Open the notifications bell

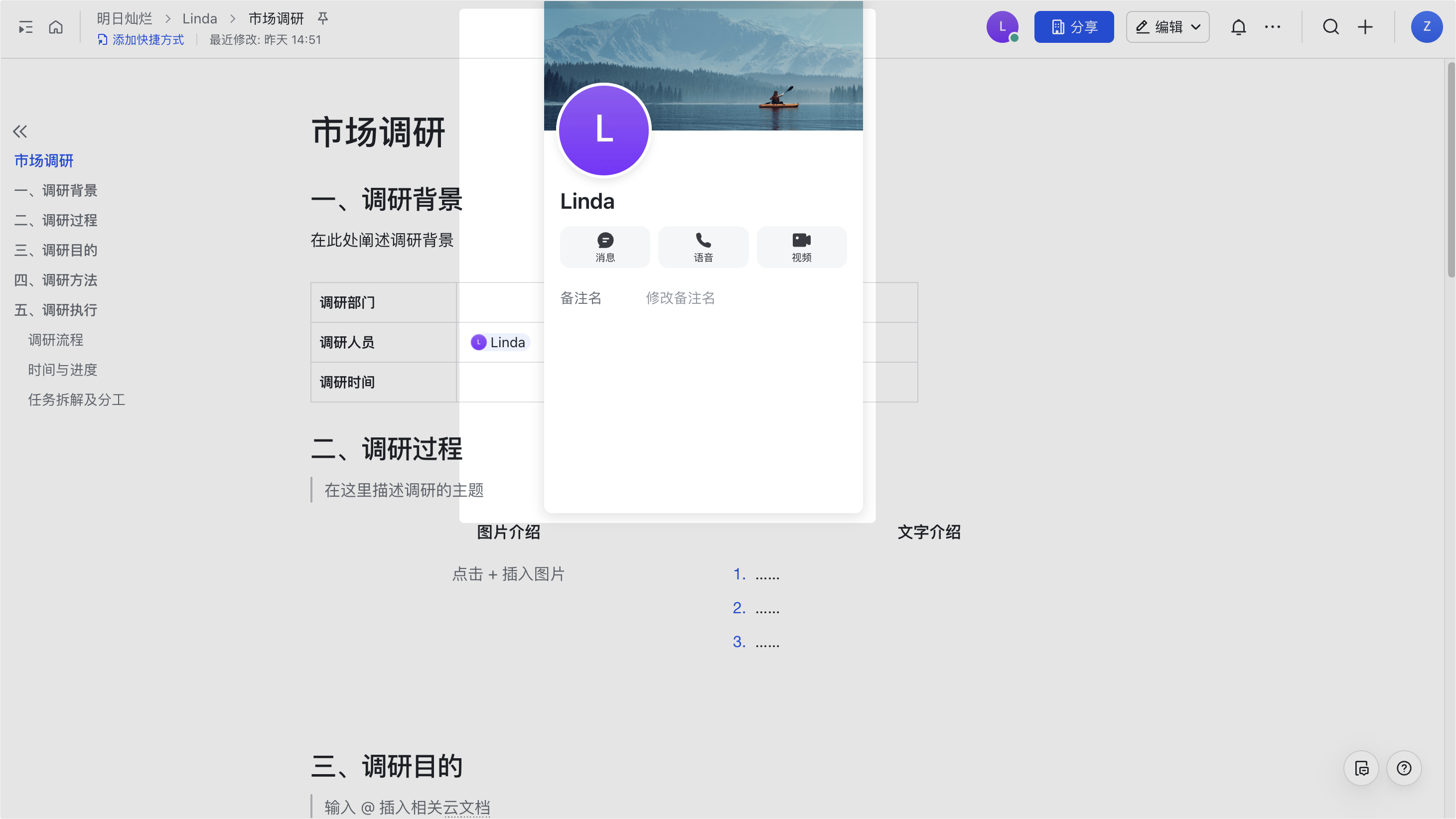[1238, 26]
